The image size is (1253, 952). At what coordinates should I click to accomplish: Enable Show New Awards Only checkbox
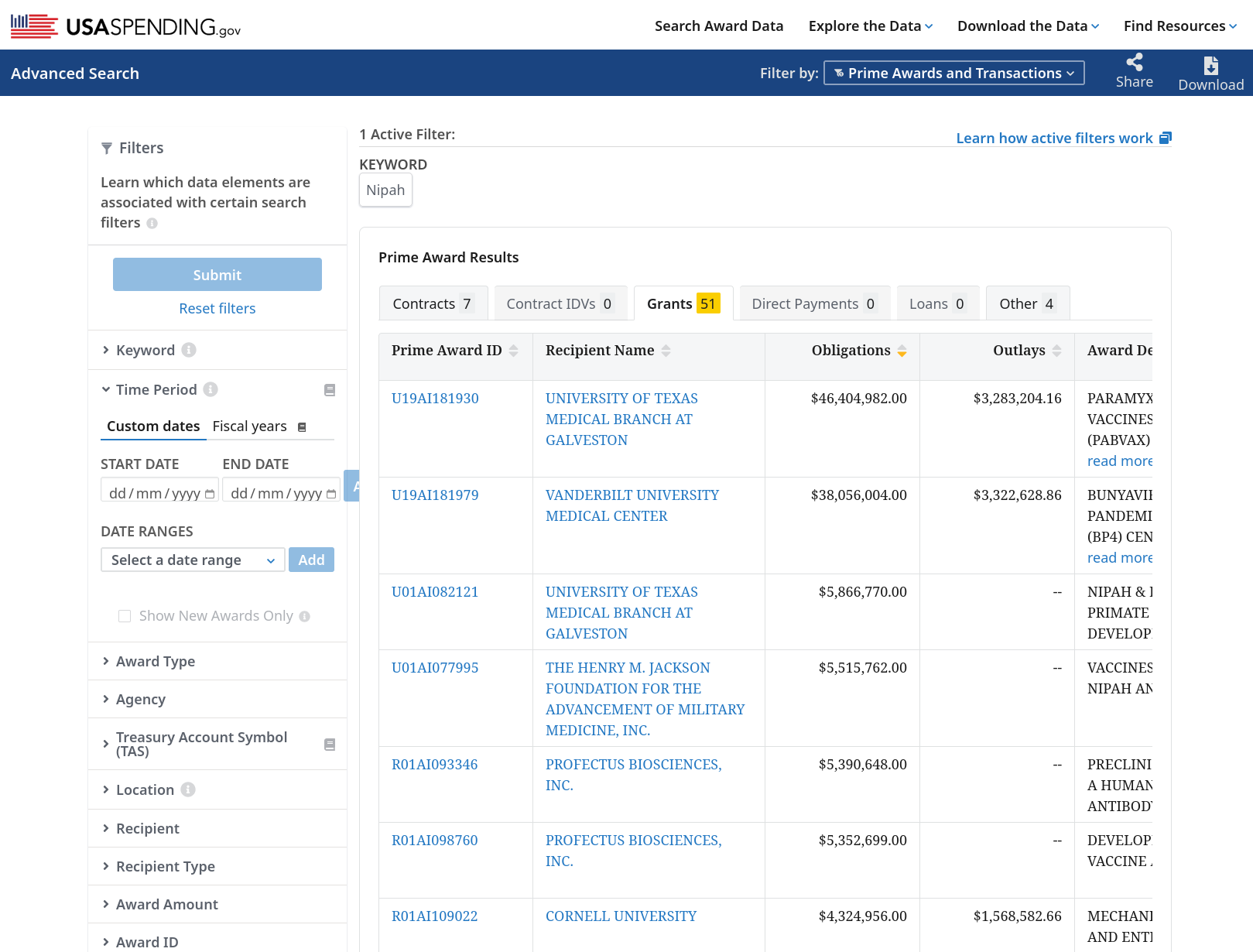(x=125, y=616)
